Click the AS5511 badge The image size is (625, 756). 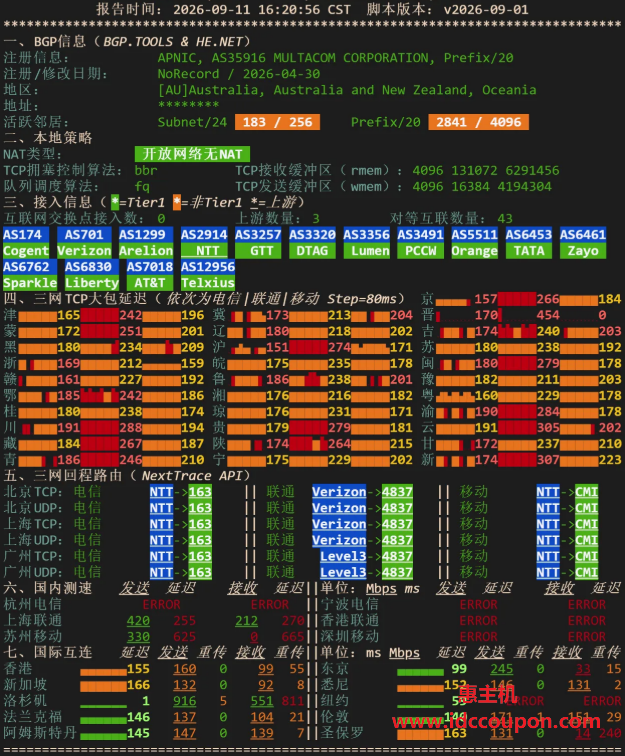(x=475, y=235)
